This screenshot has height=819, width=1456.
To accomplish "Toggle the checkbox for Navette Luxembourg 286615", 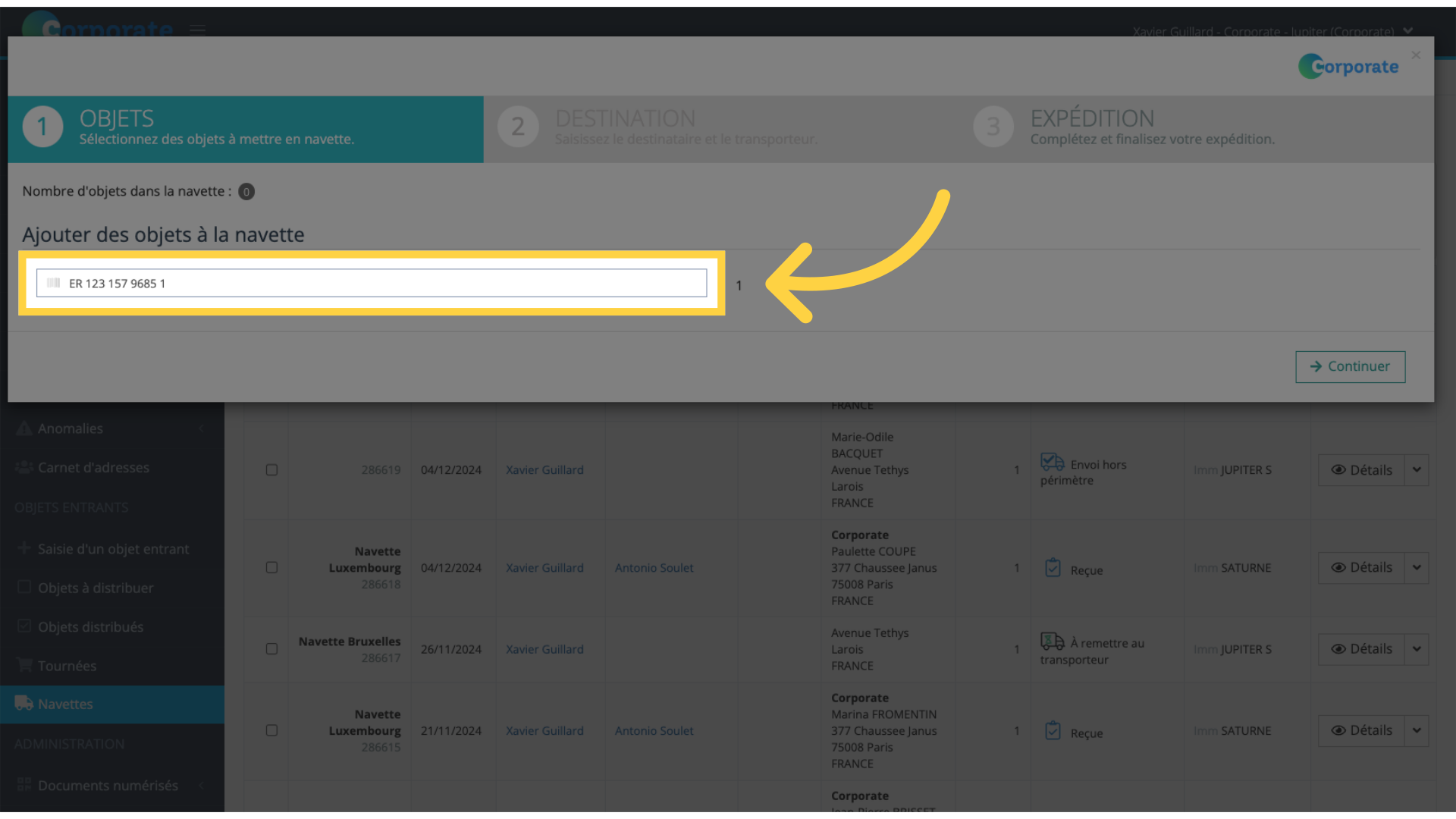I will click(272, 730).
